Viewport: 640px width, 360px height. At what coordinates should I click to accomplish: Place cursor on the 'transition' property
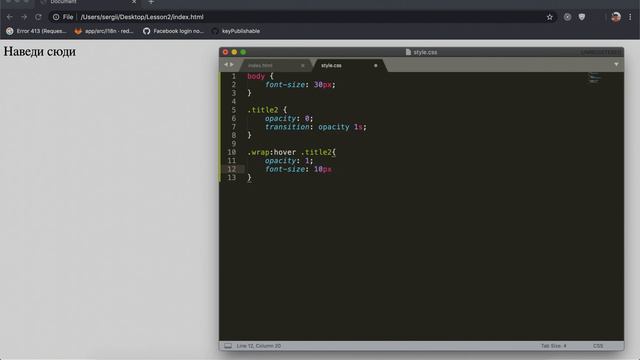pyautogui.click(x=287, y=127)
